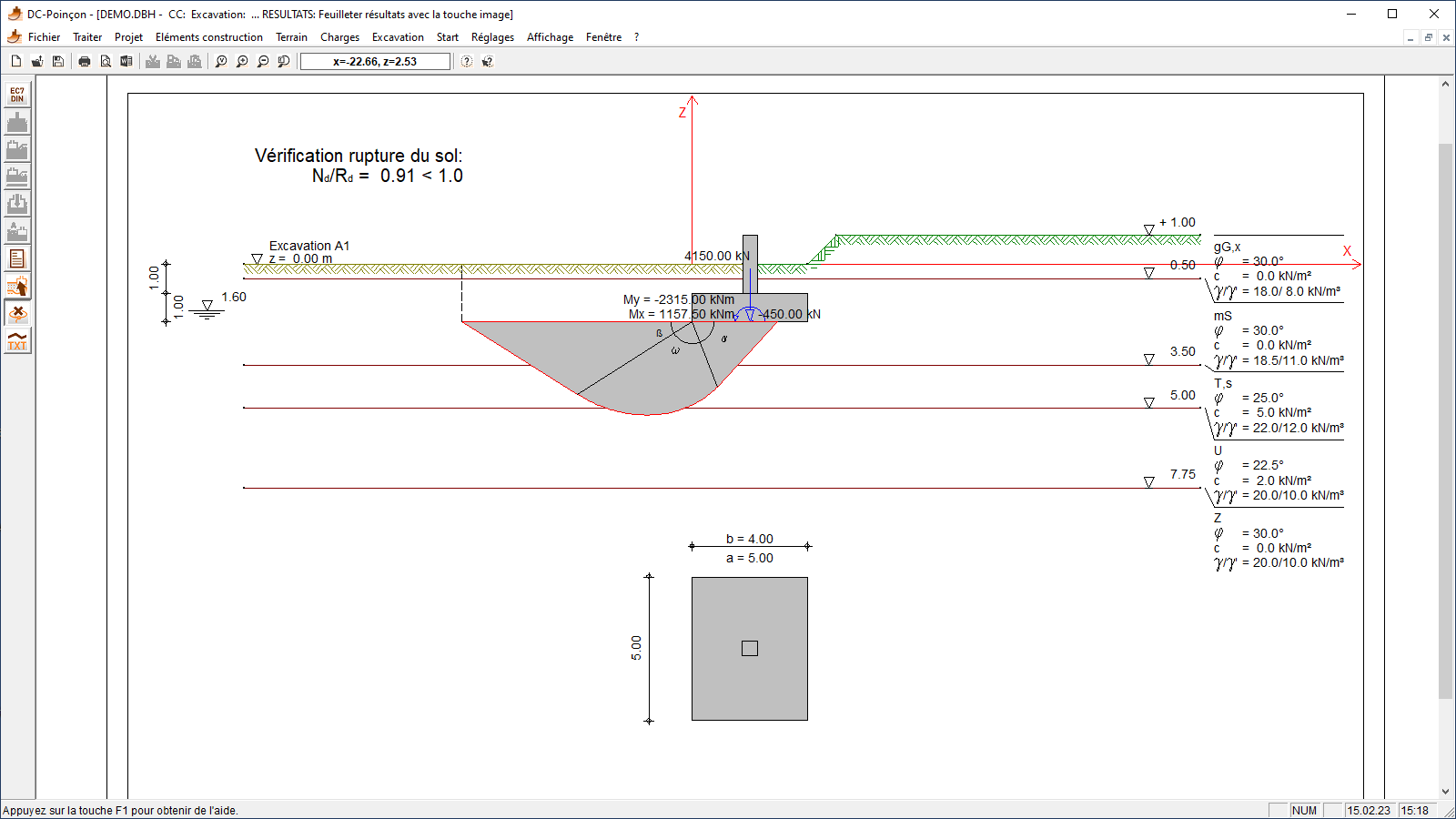Open the Terrain menu
Screen dimensions: 1456x819
(x=291, y=37)
